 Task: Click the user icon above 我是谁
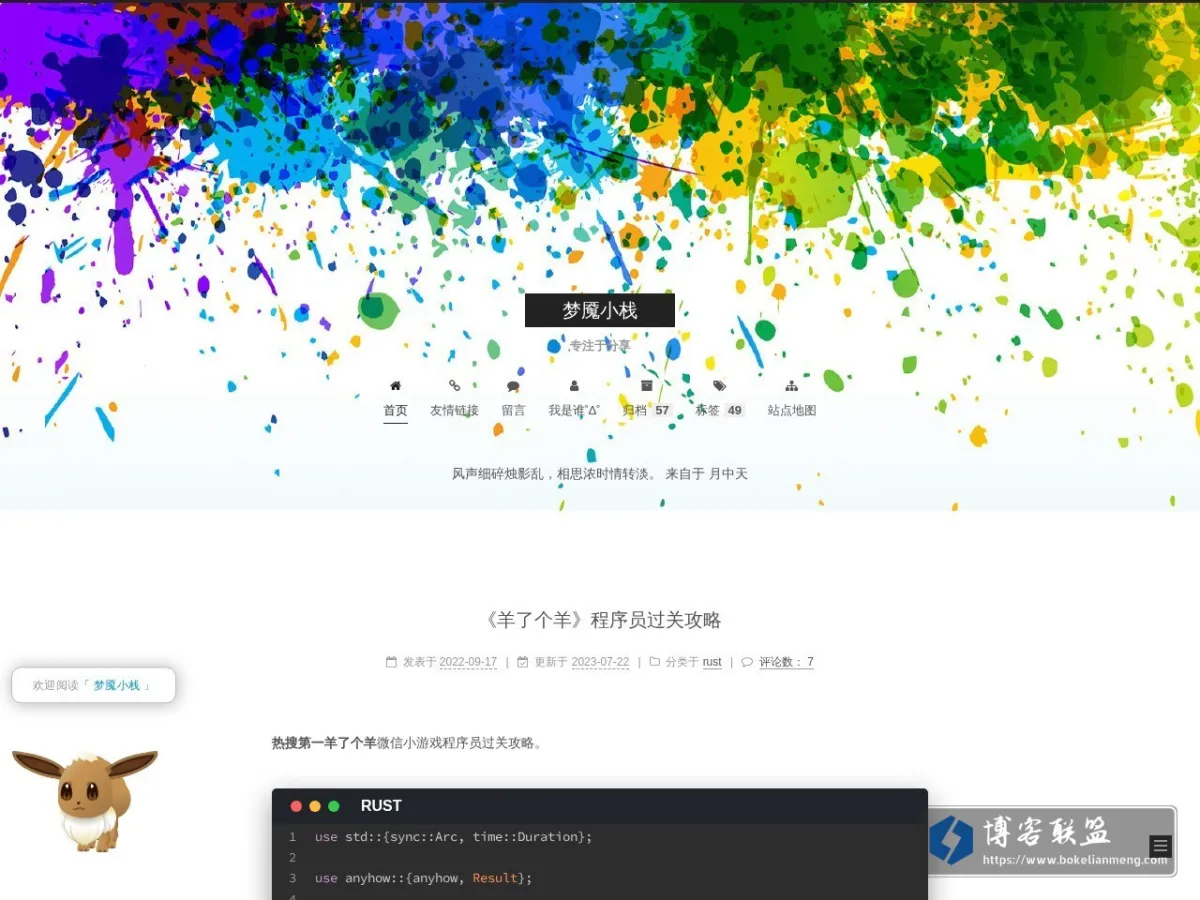574,385
